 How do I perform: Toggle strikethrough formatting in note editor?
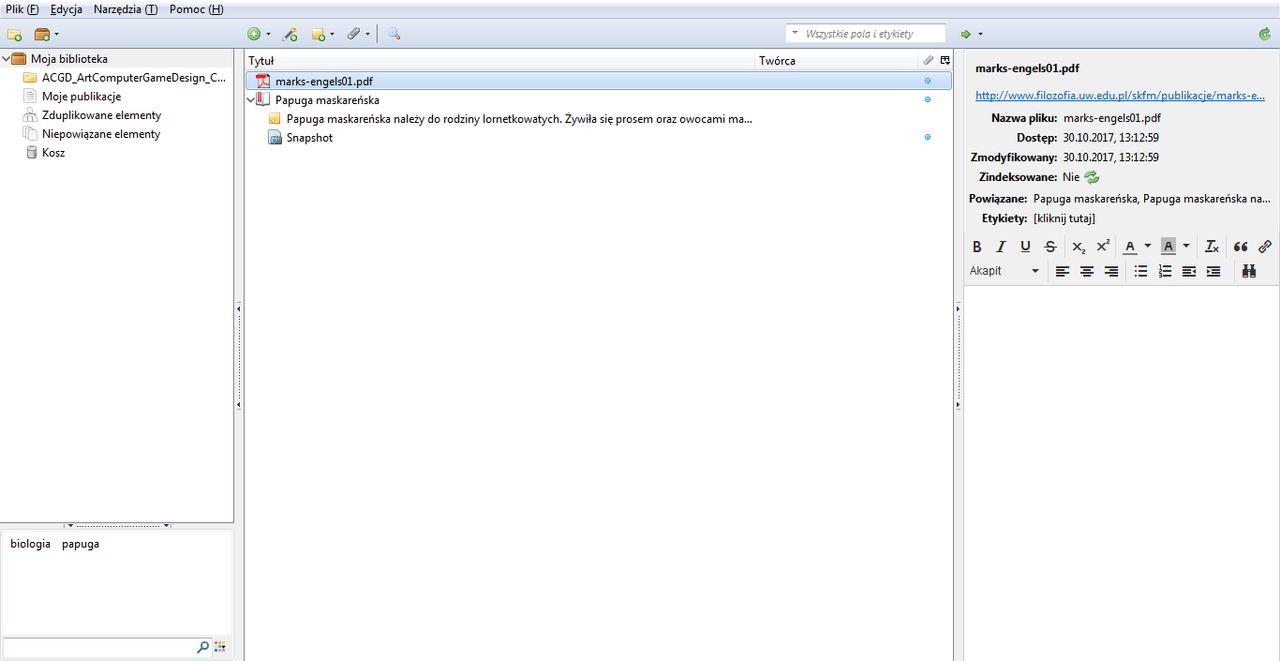(1050, 246)
